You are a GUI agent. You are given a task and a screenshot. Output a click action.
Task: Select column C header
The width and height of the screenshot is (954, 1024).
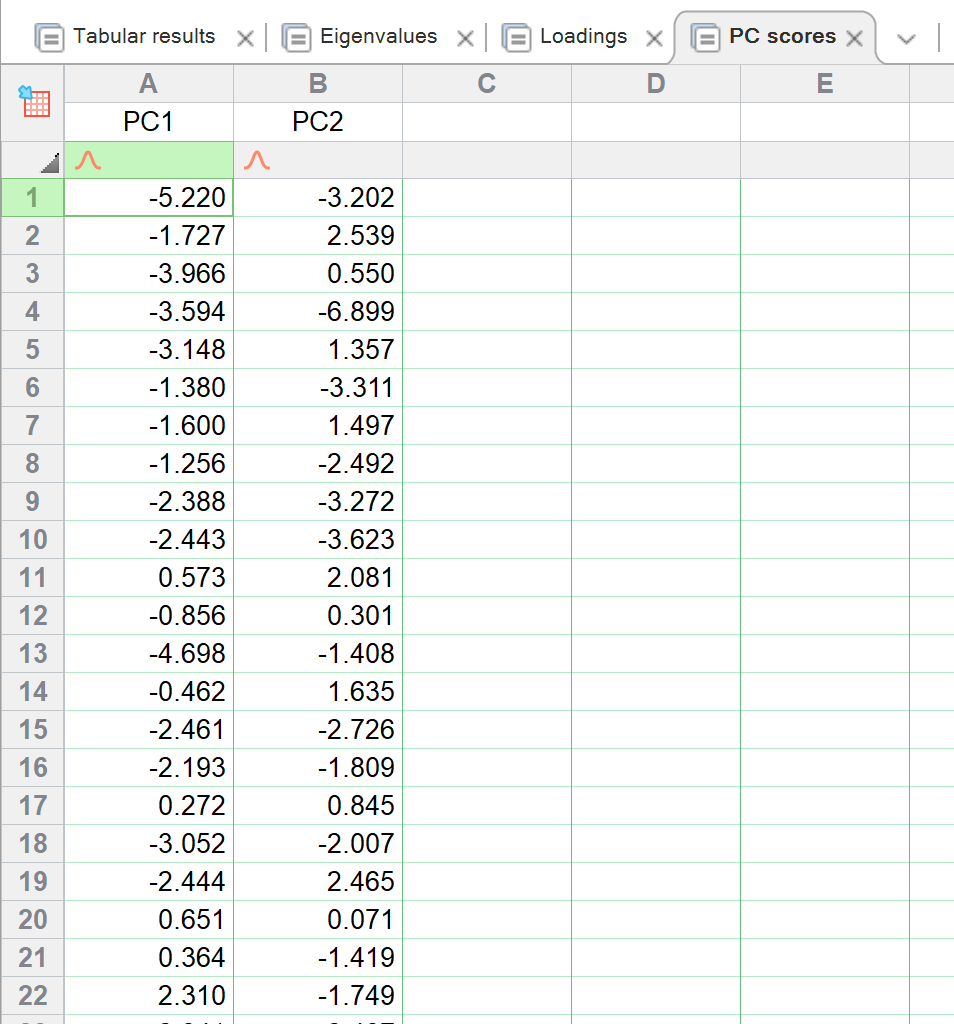coord(486,84)
